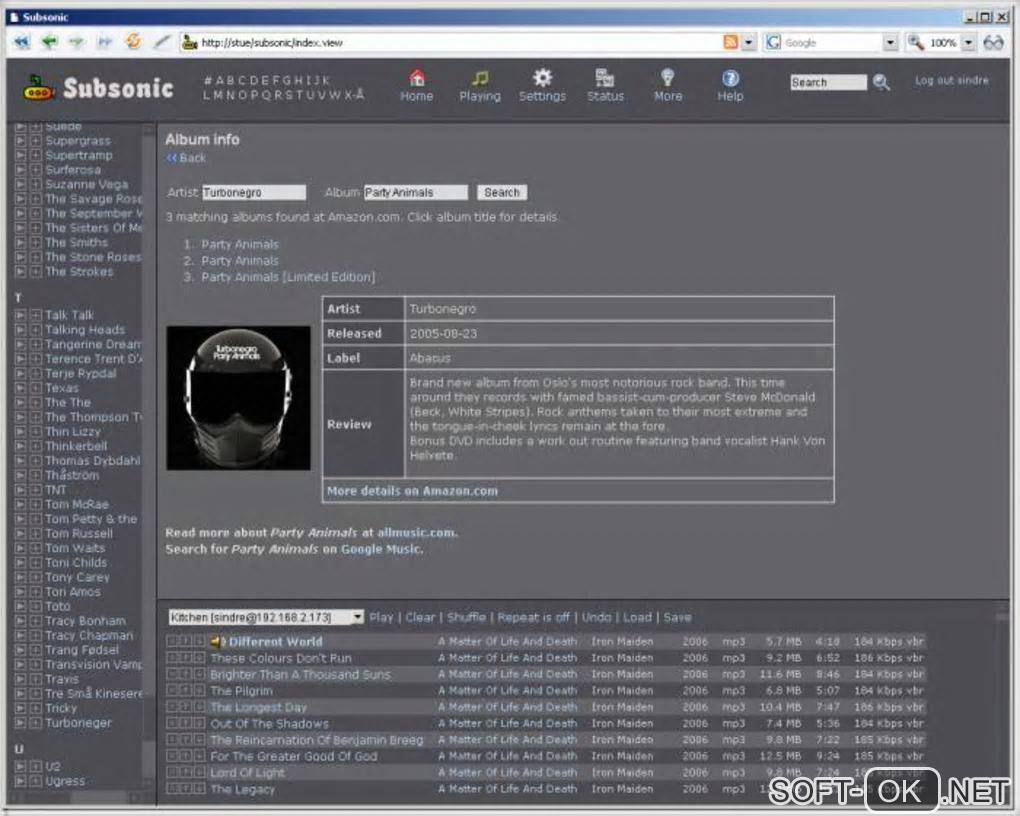
Task: Click the browser zoom magnifier icon
Action: point(916,42)
